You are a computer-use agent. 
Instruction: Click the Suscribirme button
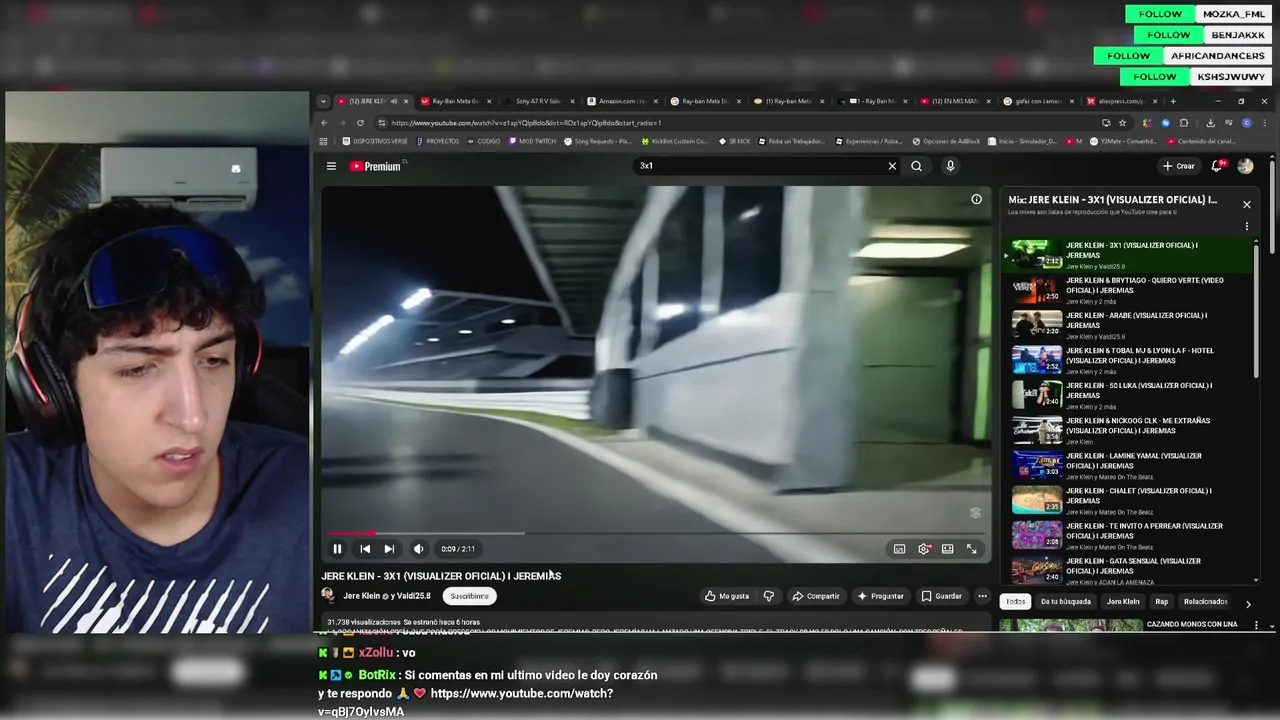click(x=469, y=596)
